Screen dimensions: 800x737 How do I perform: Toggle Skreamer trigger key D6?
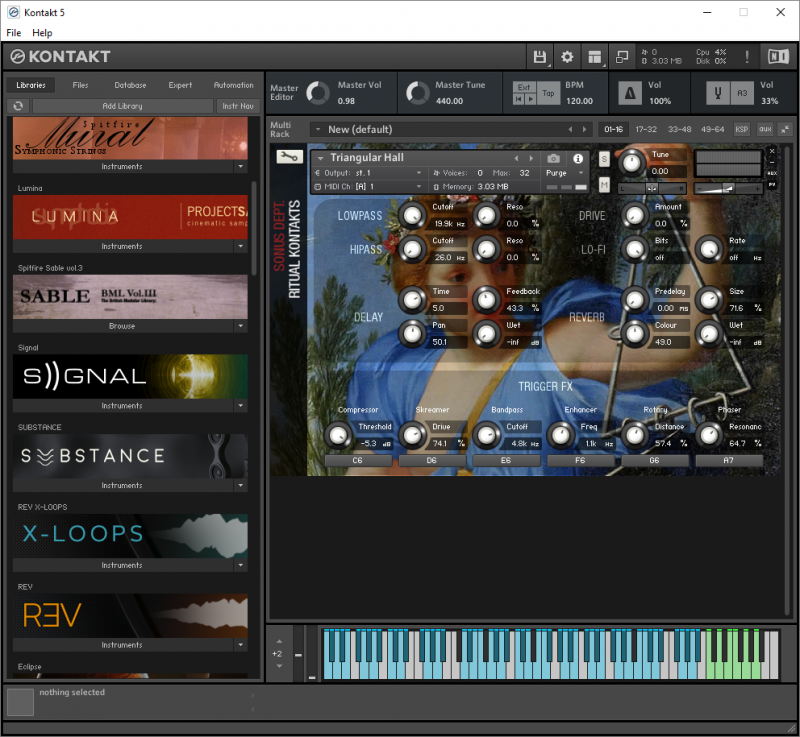pyautogui.click(x=432, y=461)
